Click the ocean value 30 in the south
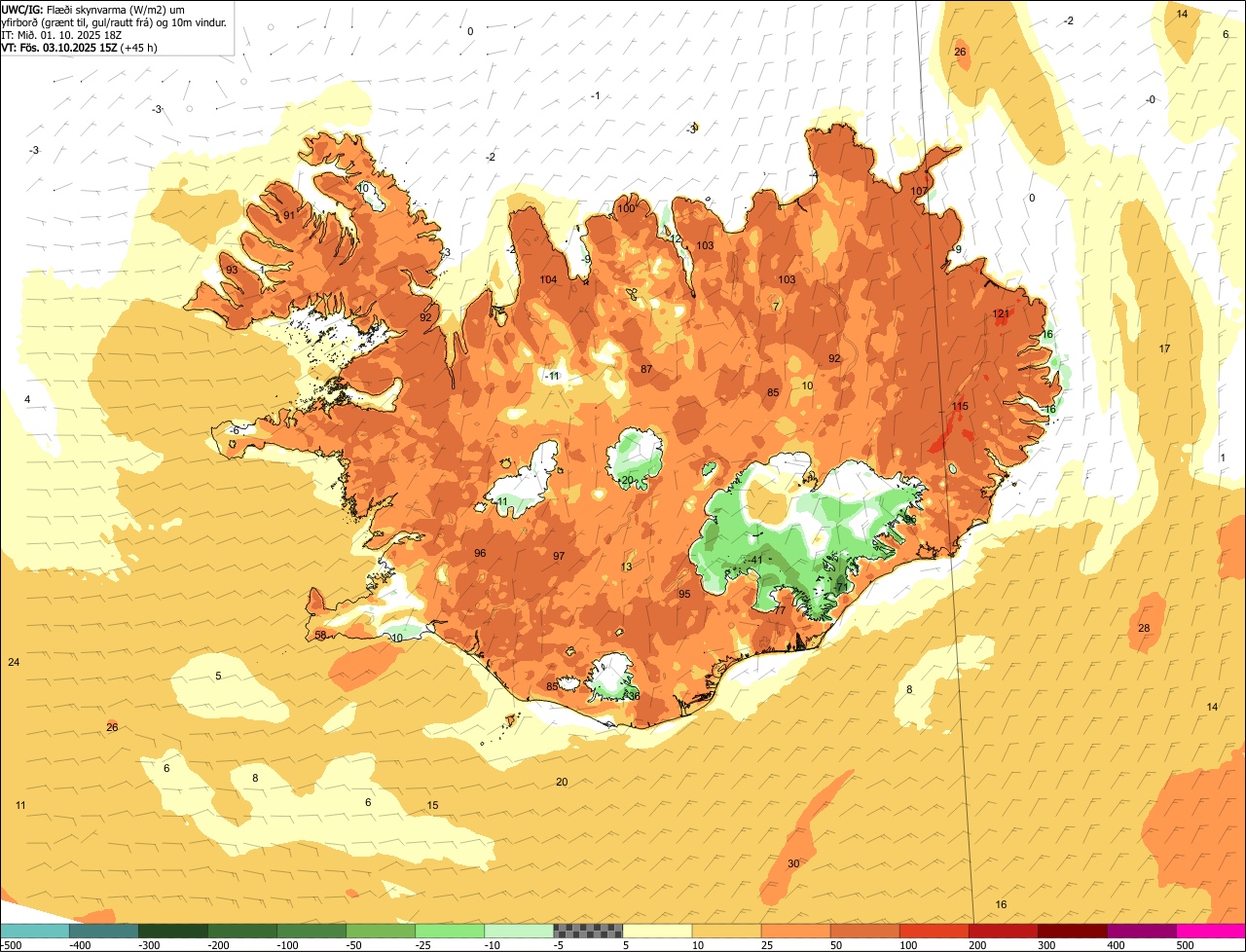Viewport: 1246px width, 952px height. (793, 863)
